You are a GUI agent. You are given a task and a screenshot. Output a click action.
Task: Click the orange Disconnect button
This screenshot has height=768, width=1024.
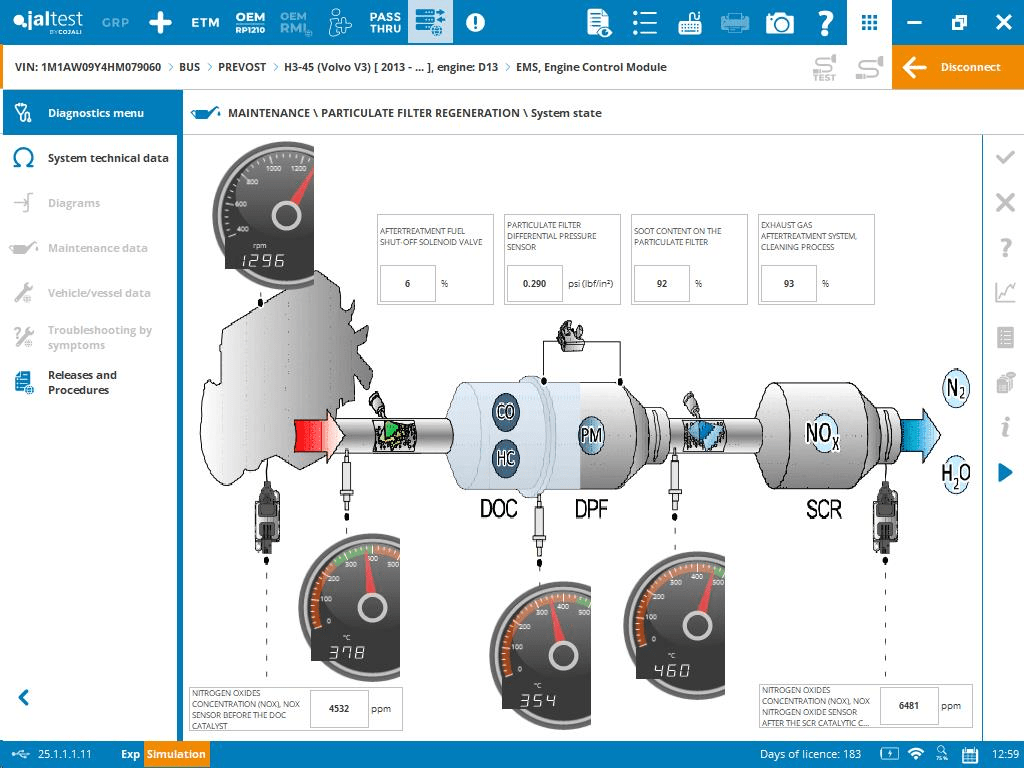pos(958,67)
